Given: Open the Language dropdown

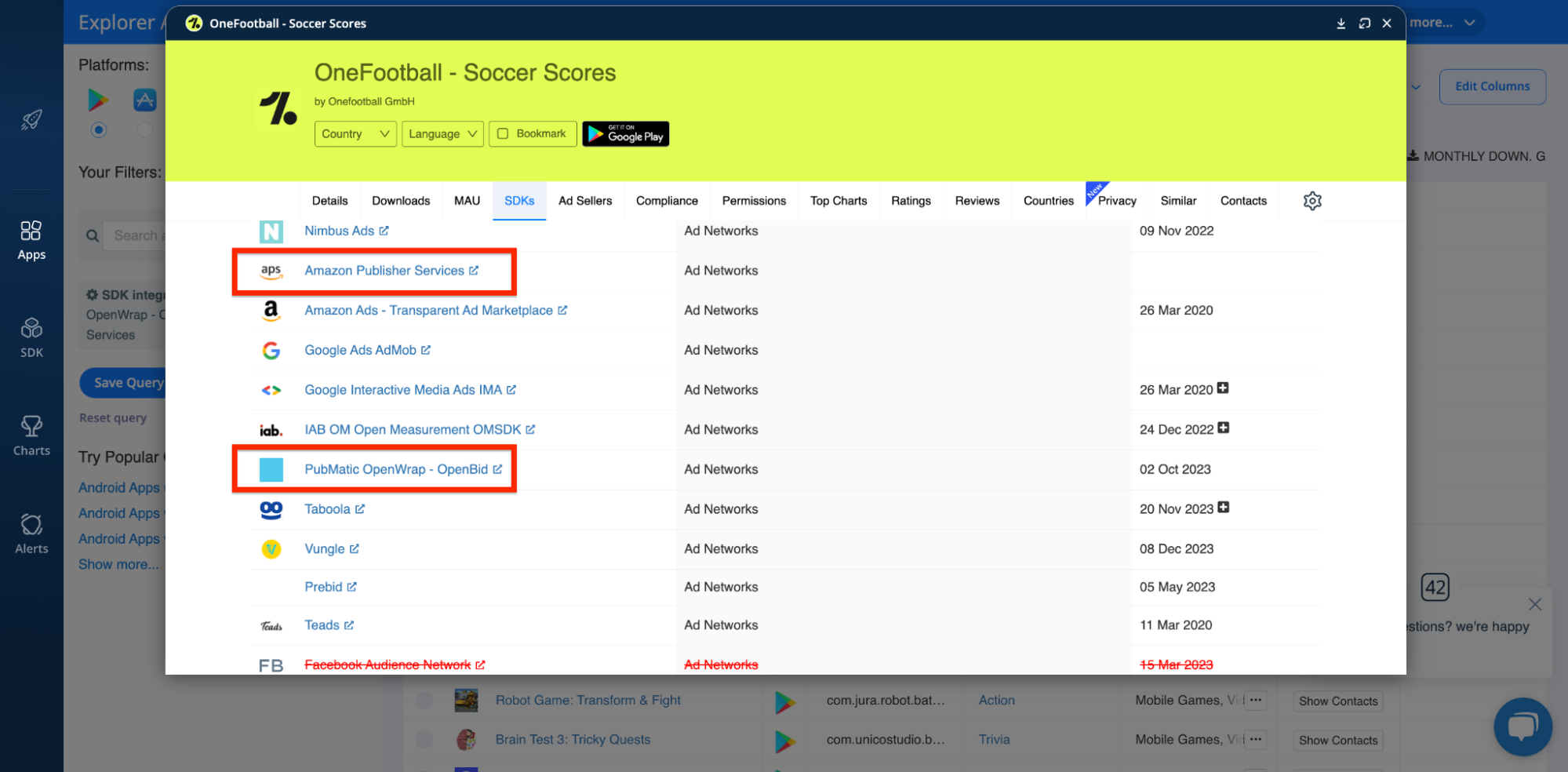Looking at the screenshot, I should [442, 134].
